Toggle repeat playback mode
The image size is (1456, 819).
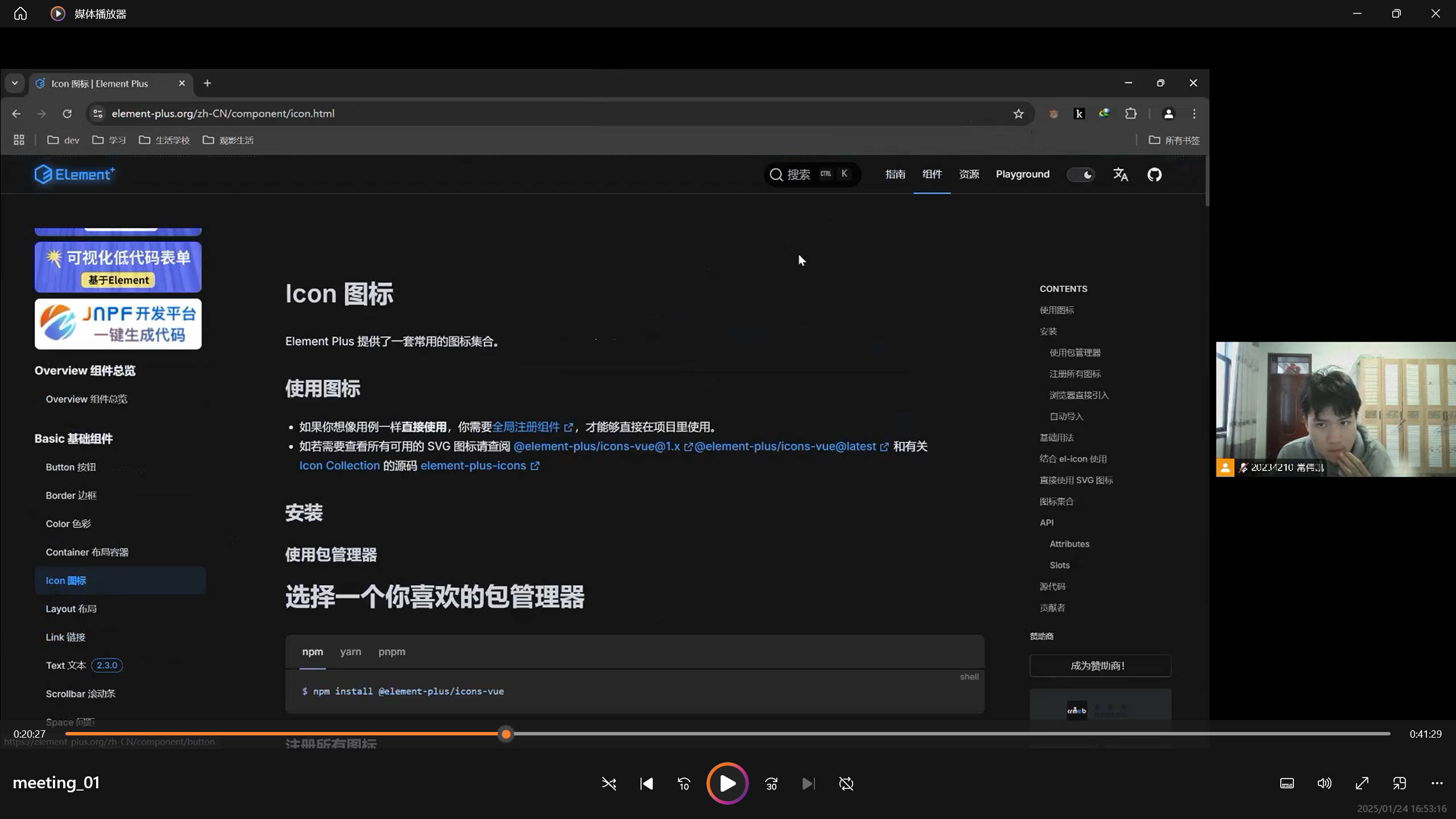846,784
